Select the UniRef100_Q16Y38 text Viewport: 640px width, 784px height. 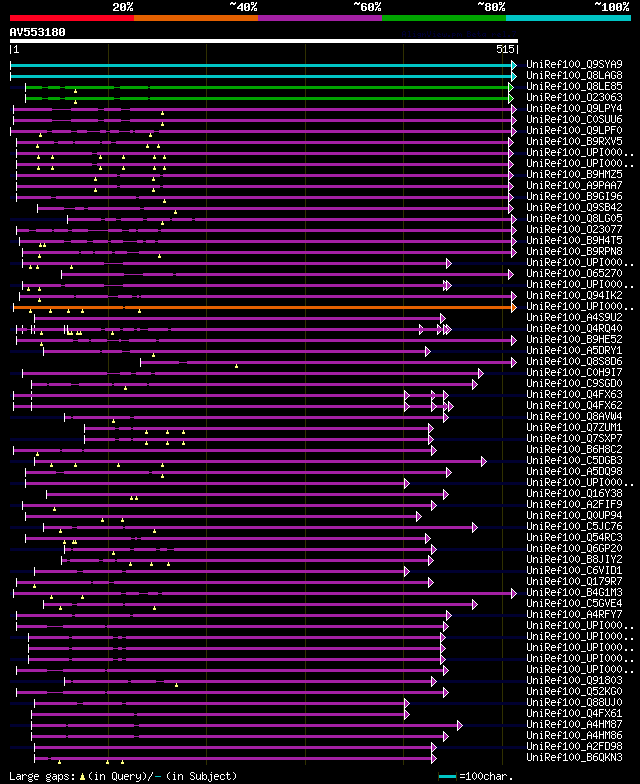click(x=574, y=494)
